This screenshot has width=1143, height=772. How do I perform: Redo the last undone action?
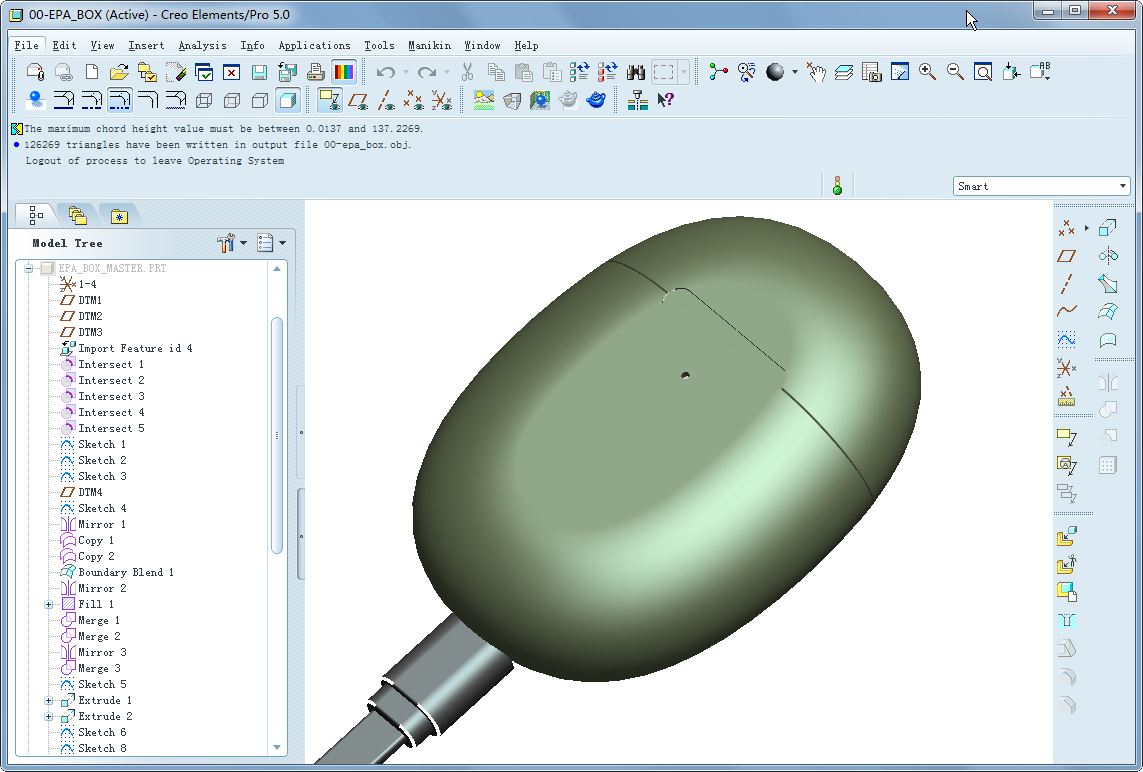(x=428, y=72)
